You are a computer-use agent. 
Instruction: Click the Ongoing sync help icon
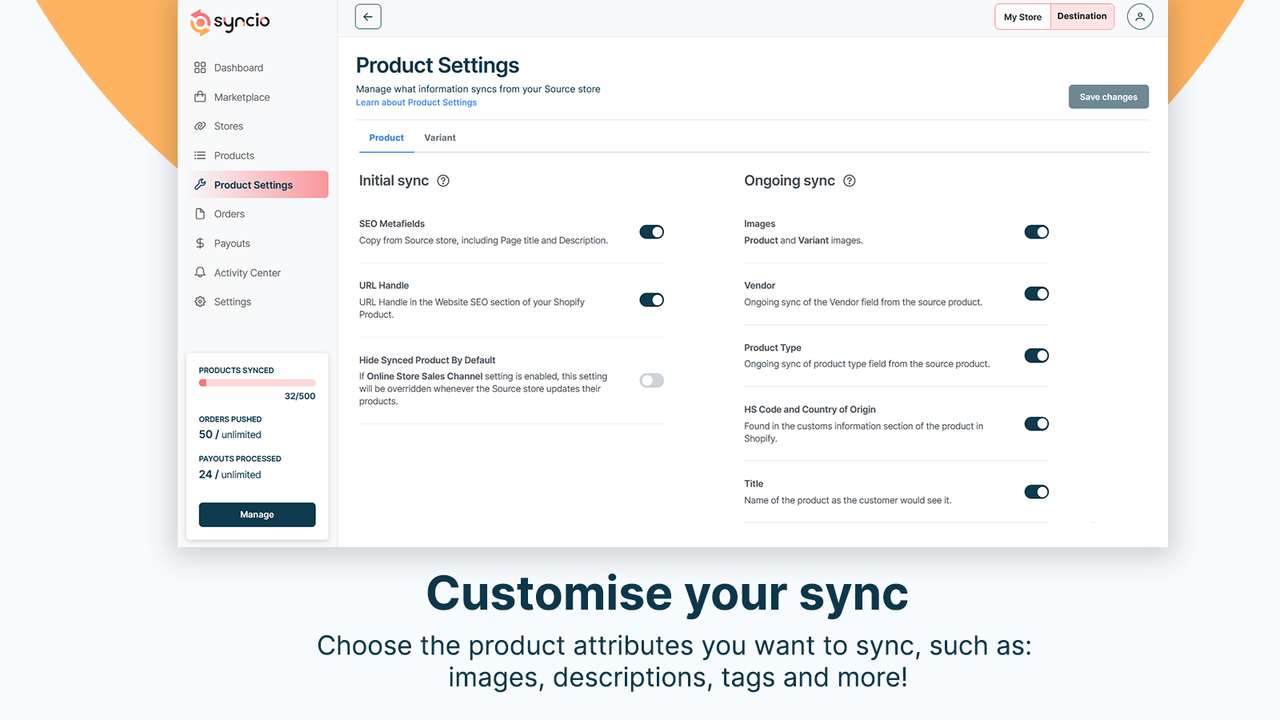point(850,181)
